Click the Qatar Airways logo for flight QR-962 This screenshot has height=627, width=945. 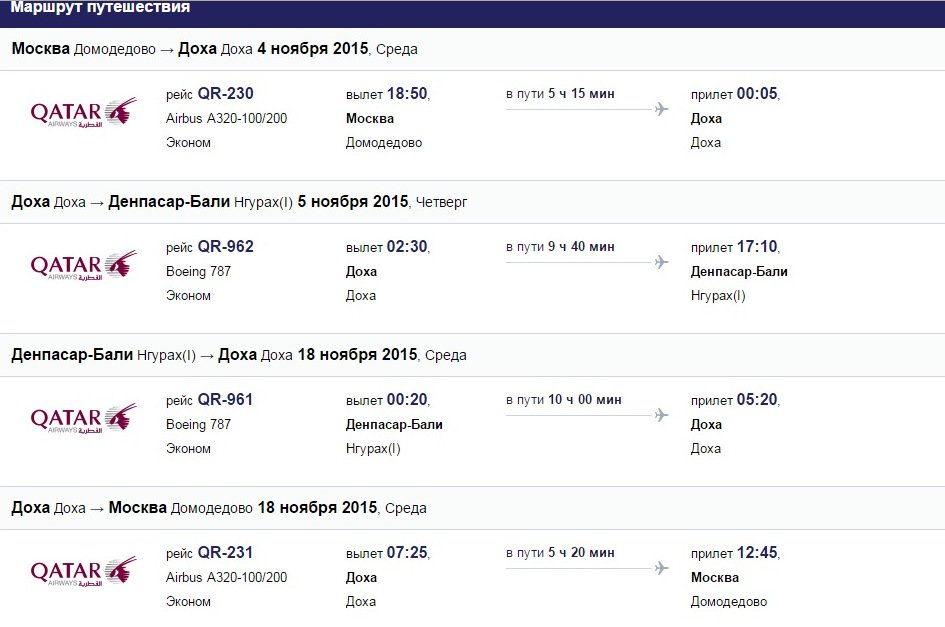83,265
